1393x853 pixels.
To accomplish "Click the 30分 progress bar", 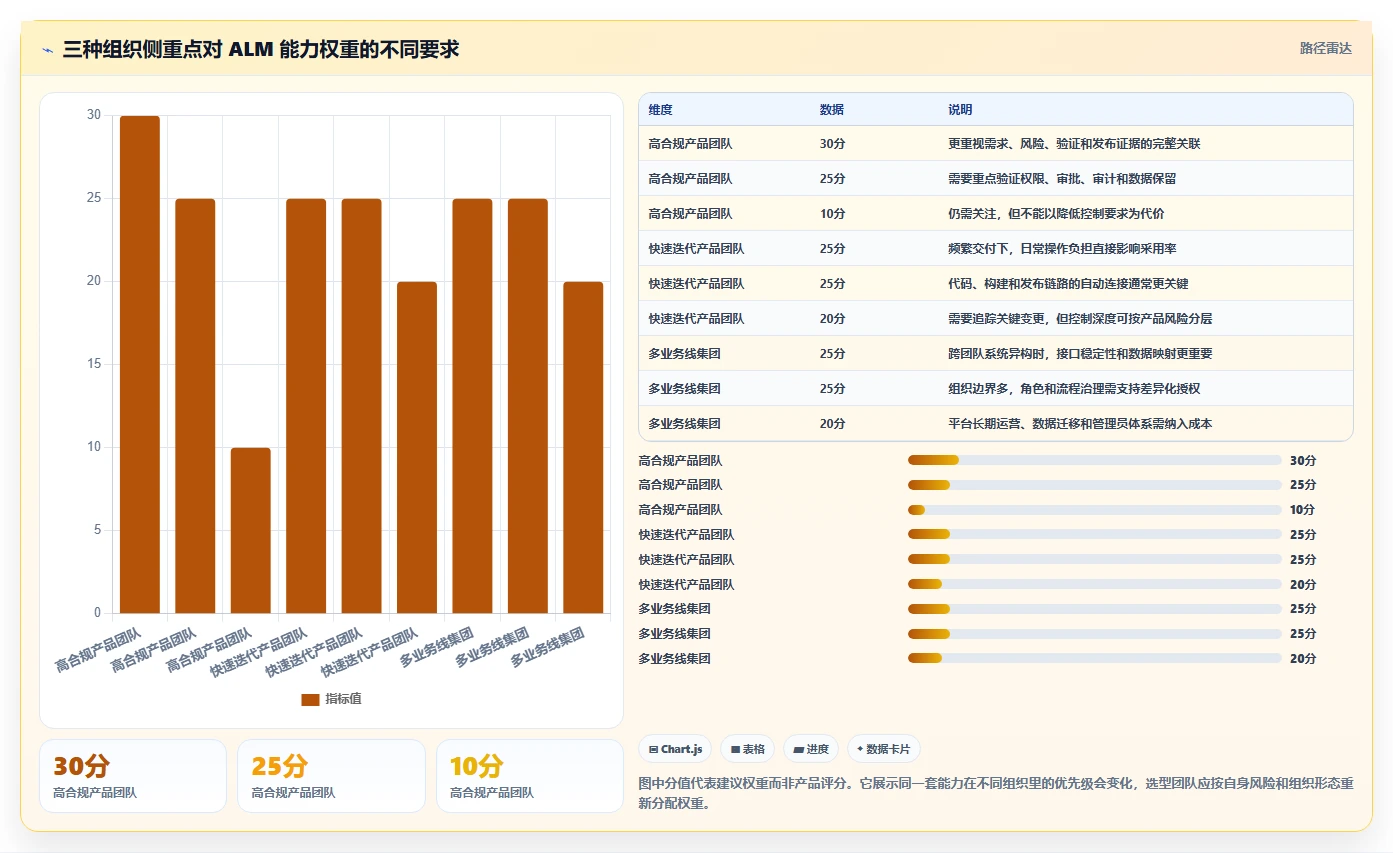I will 1094,460.
